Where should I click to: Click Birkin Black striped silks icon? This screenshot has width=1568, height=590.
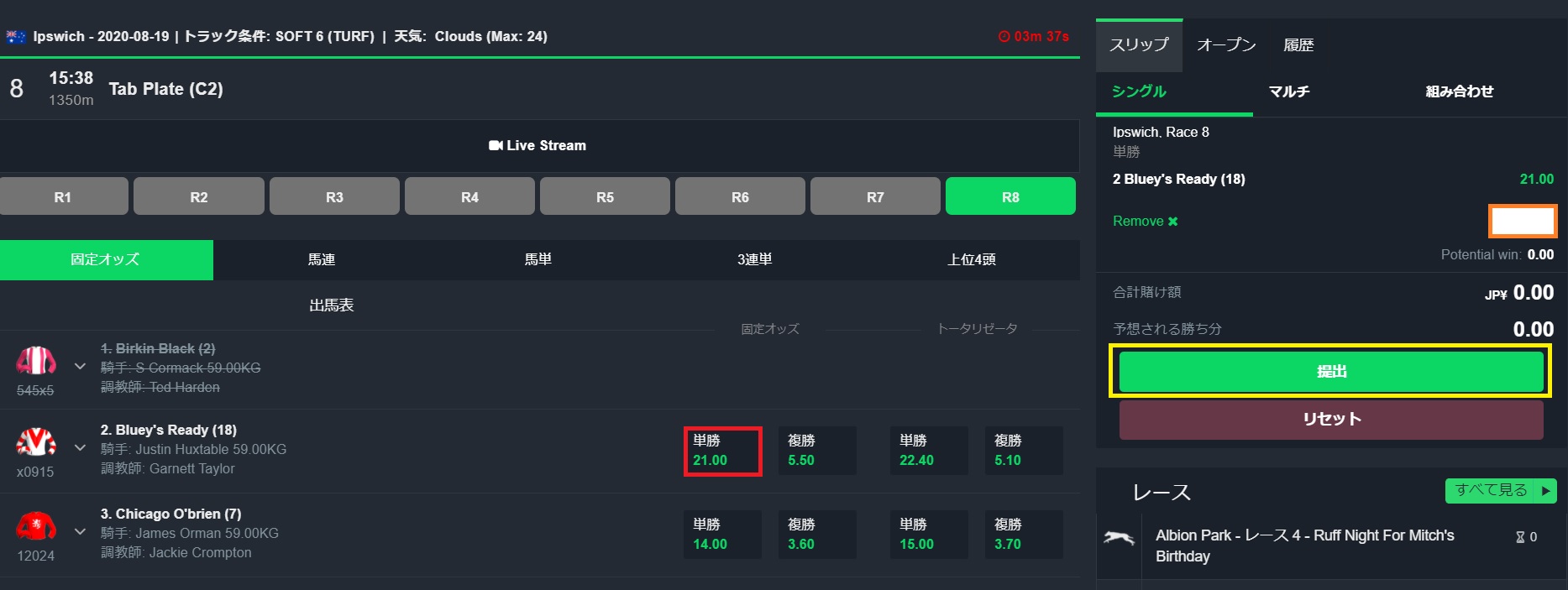tap(36, 361)
